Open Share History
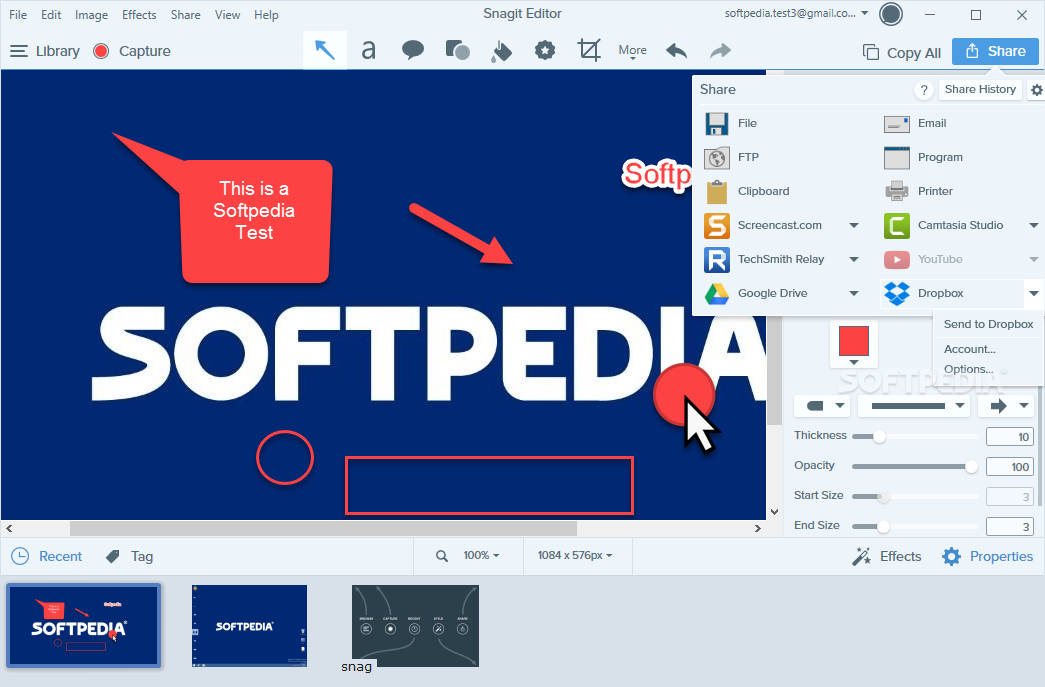The width and height of the screenshot is (1045, 687). (980, 89)
